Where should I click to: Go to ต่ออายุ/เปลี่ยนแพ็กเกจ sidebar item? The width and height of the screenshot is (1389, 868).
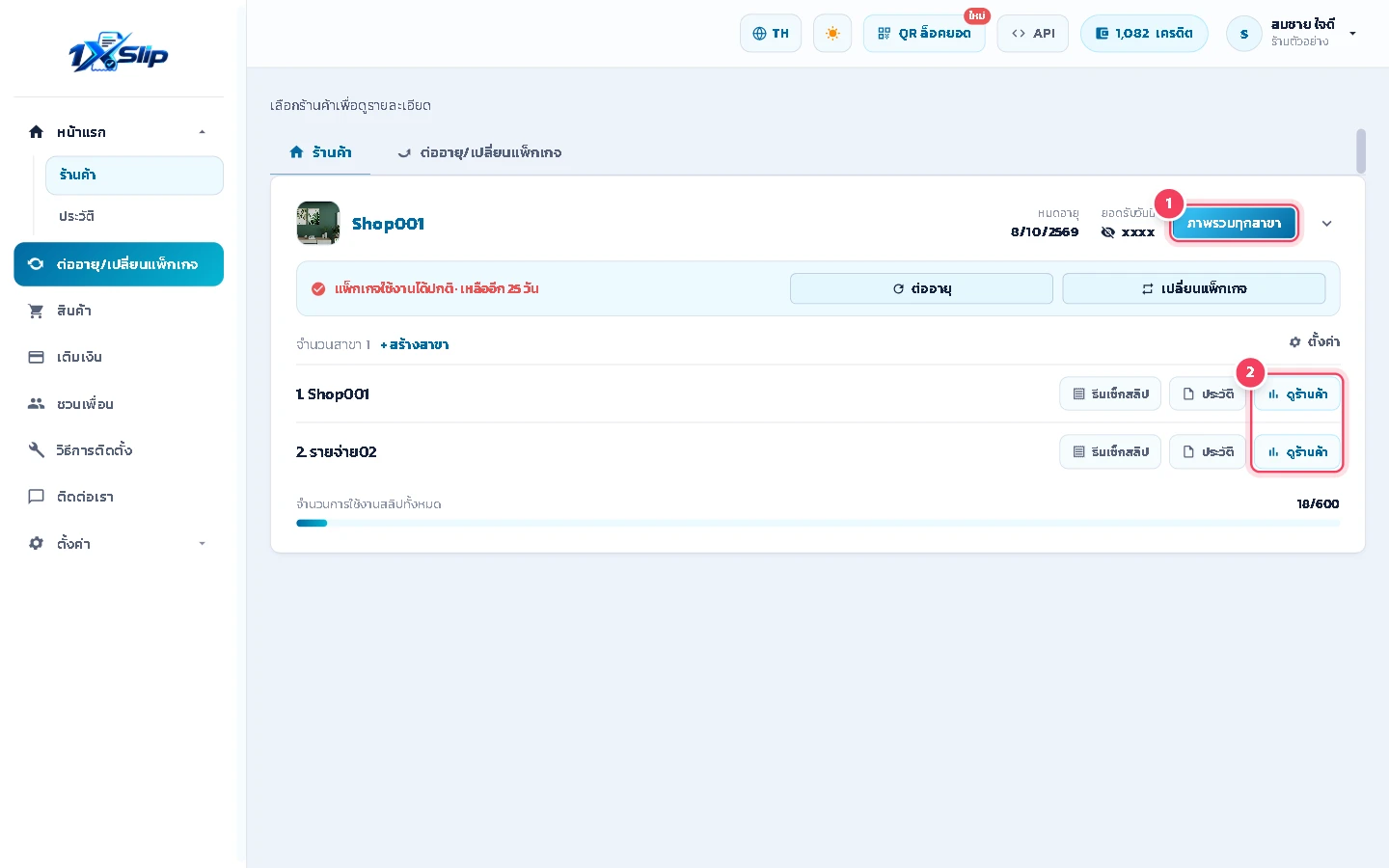point(119,264)
